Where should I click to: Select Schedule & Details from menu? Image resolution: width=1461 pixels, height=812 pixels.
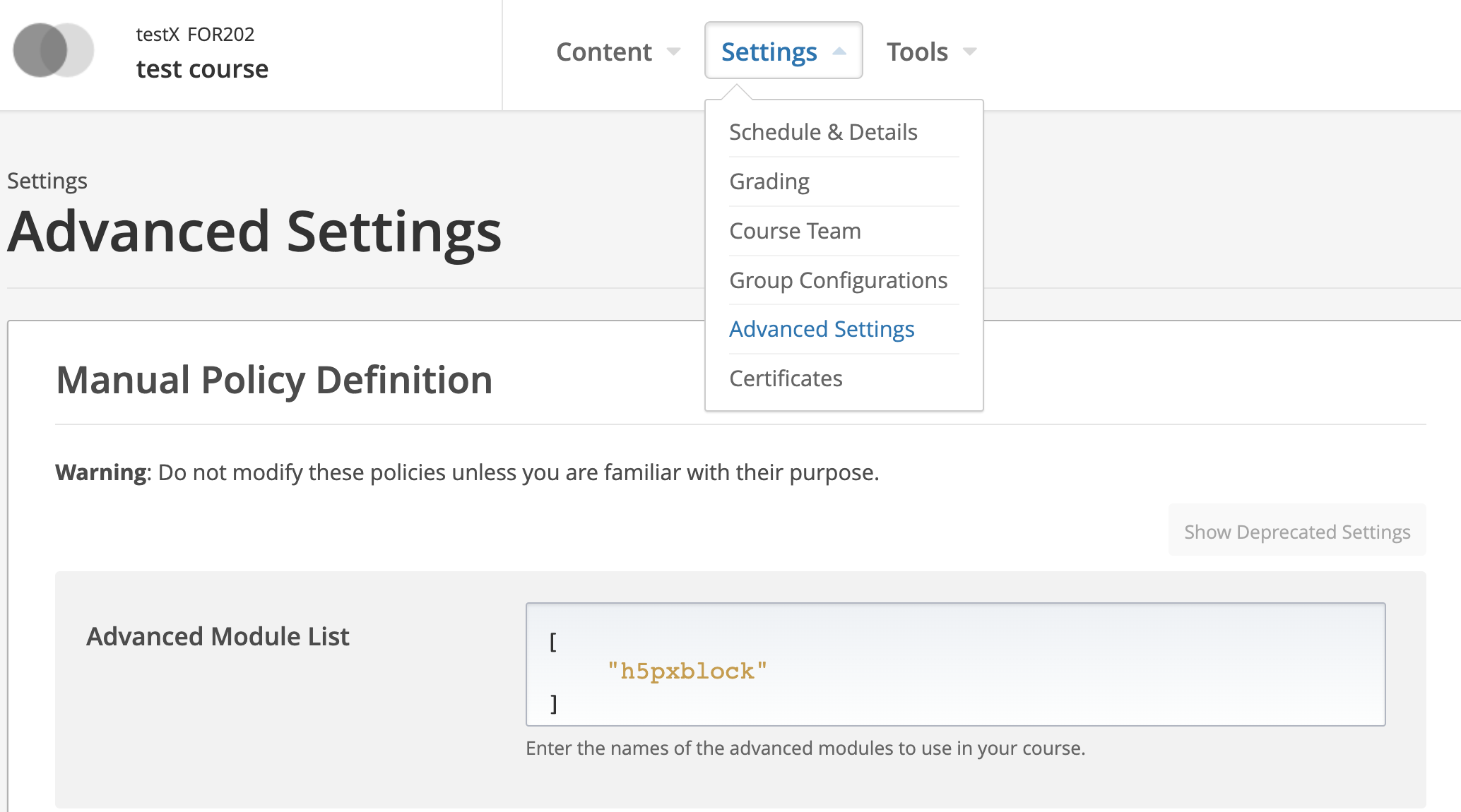(x=823, y=132)
